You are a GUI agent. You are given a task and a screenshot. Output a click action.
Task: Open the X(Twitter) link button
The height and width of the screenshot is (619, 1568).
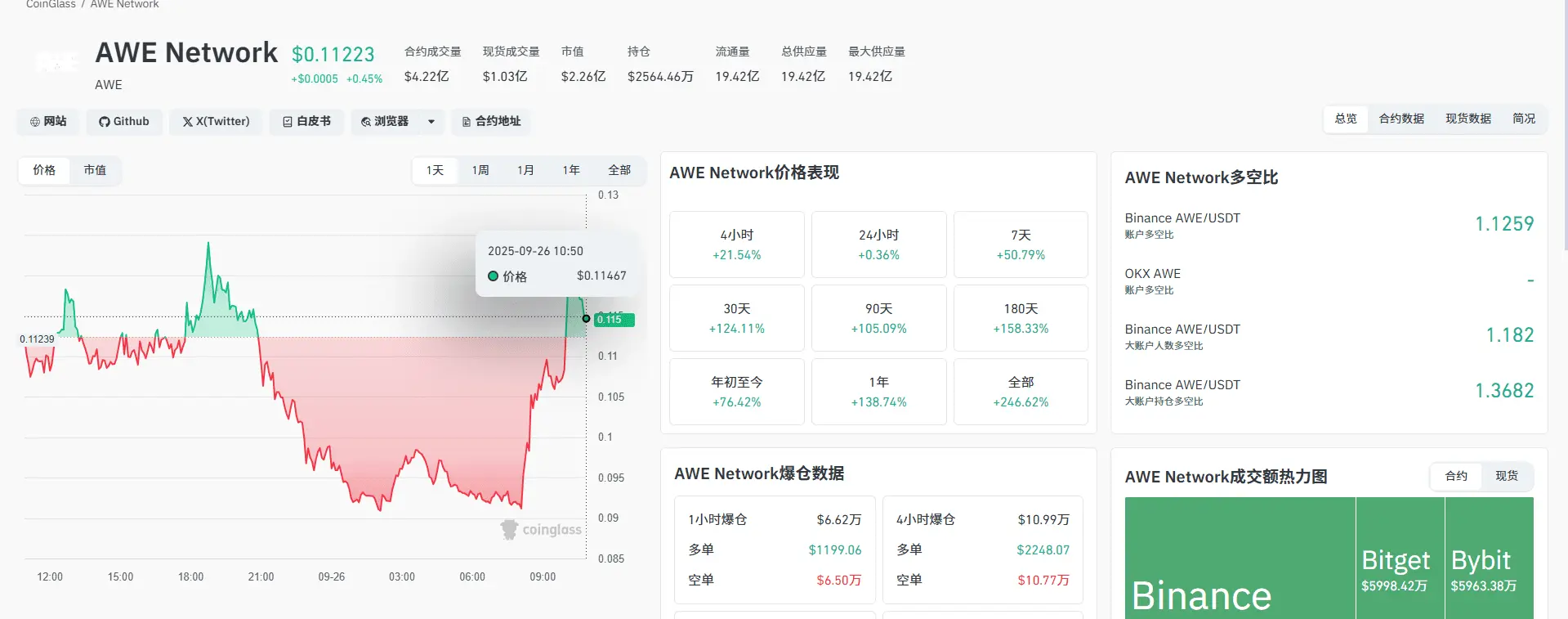click(216, 121)
